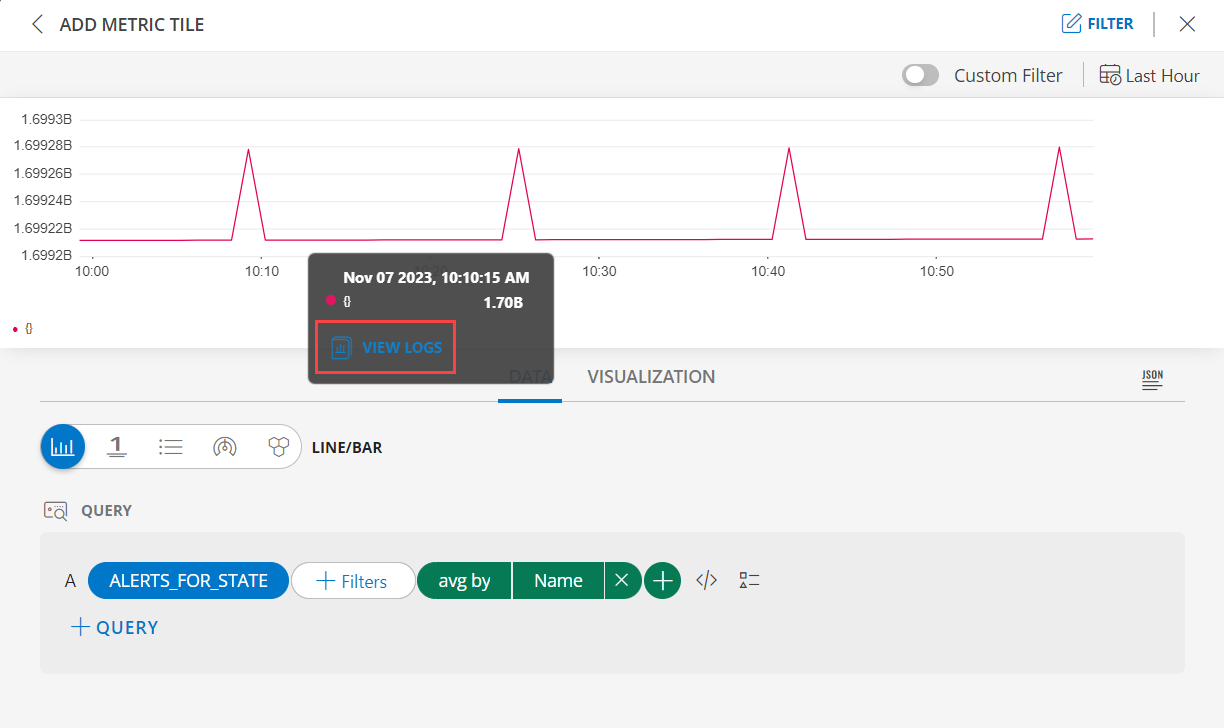The width and height of the screenshot is (1224, 728).
Task: Remove the avg by Name aggregation
Action: [x=622, y=580]
